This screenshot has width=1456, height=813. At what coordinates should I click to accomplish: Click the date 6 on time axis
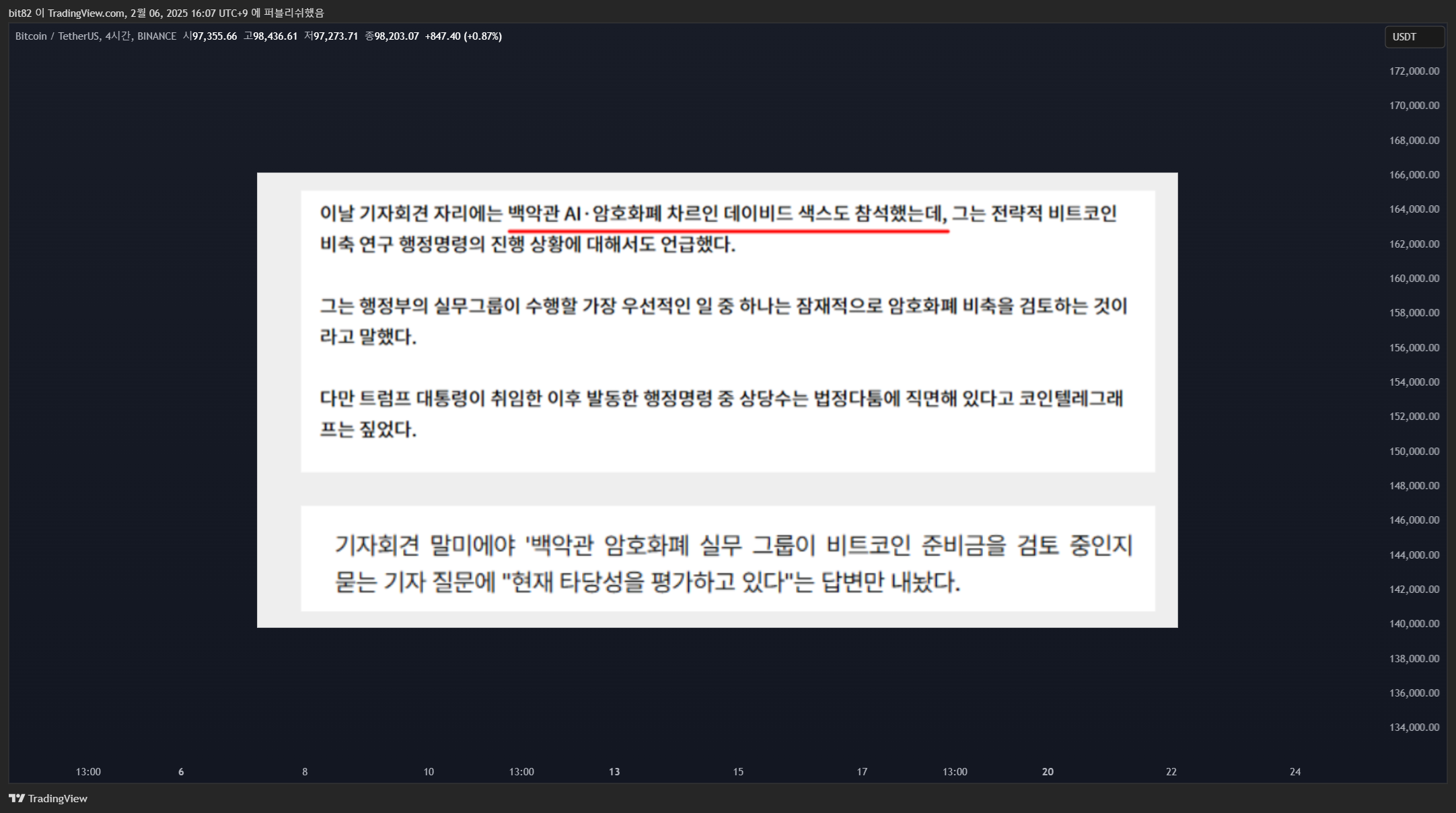(181, 772)
